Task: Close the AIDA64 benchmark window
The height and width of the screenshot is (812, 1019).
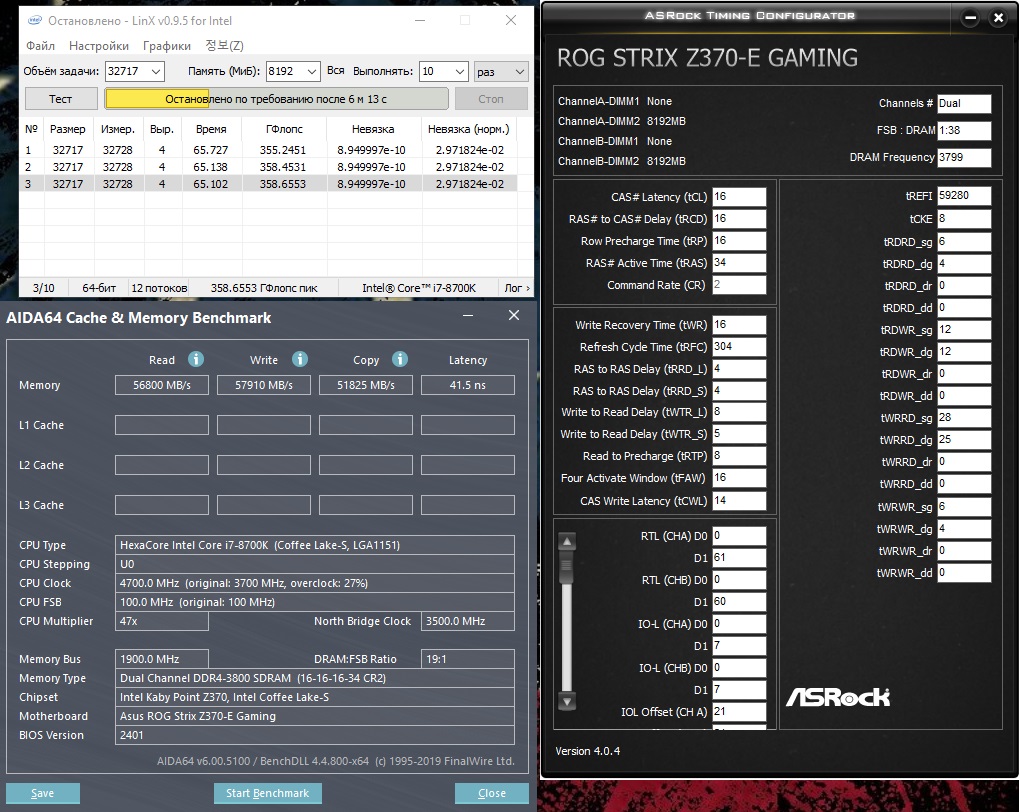Action: click(514, 315)
